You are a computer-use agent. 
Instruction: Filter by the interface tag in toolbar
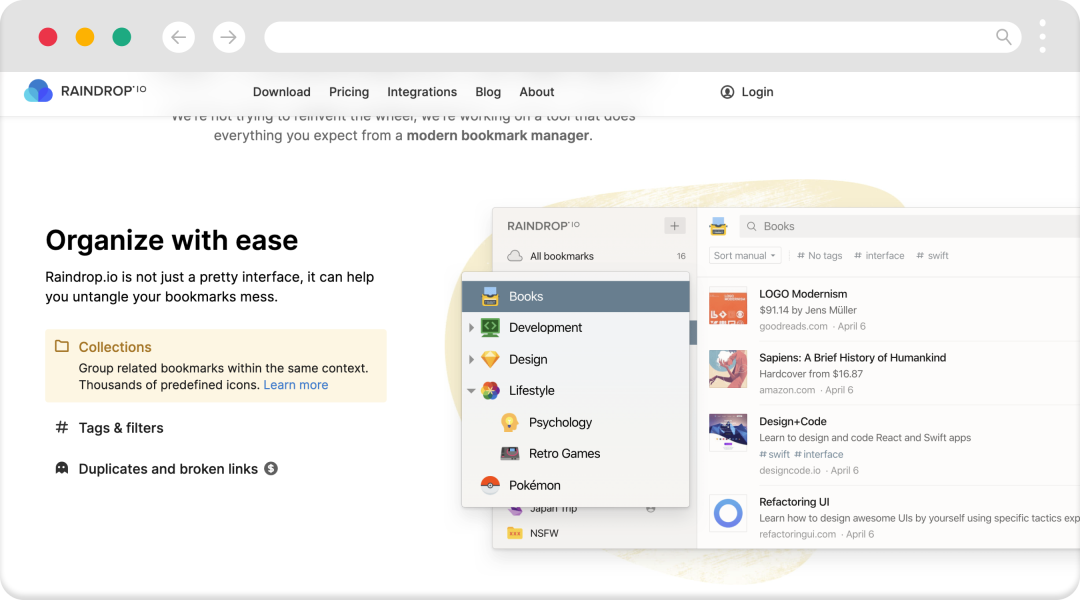pyautogui.click(x=880, y=256)
